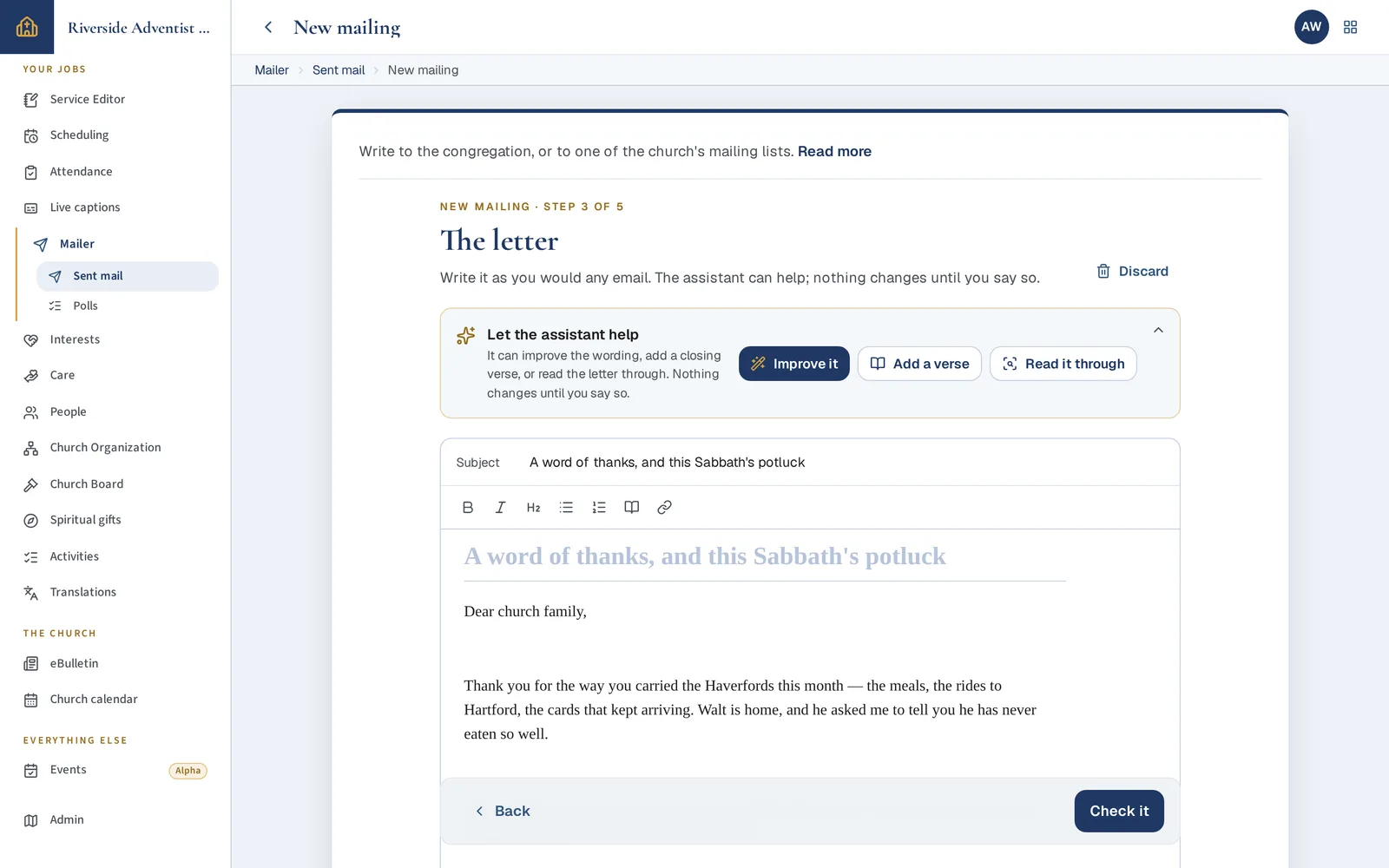Insert a link with the chain icon
The width and height of the screenshot is (1389, 868).
coord(664,508)
